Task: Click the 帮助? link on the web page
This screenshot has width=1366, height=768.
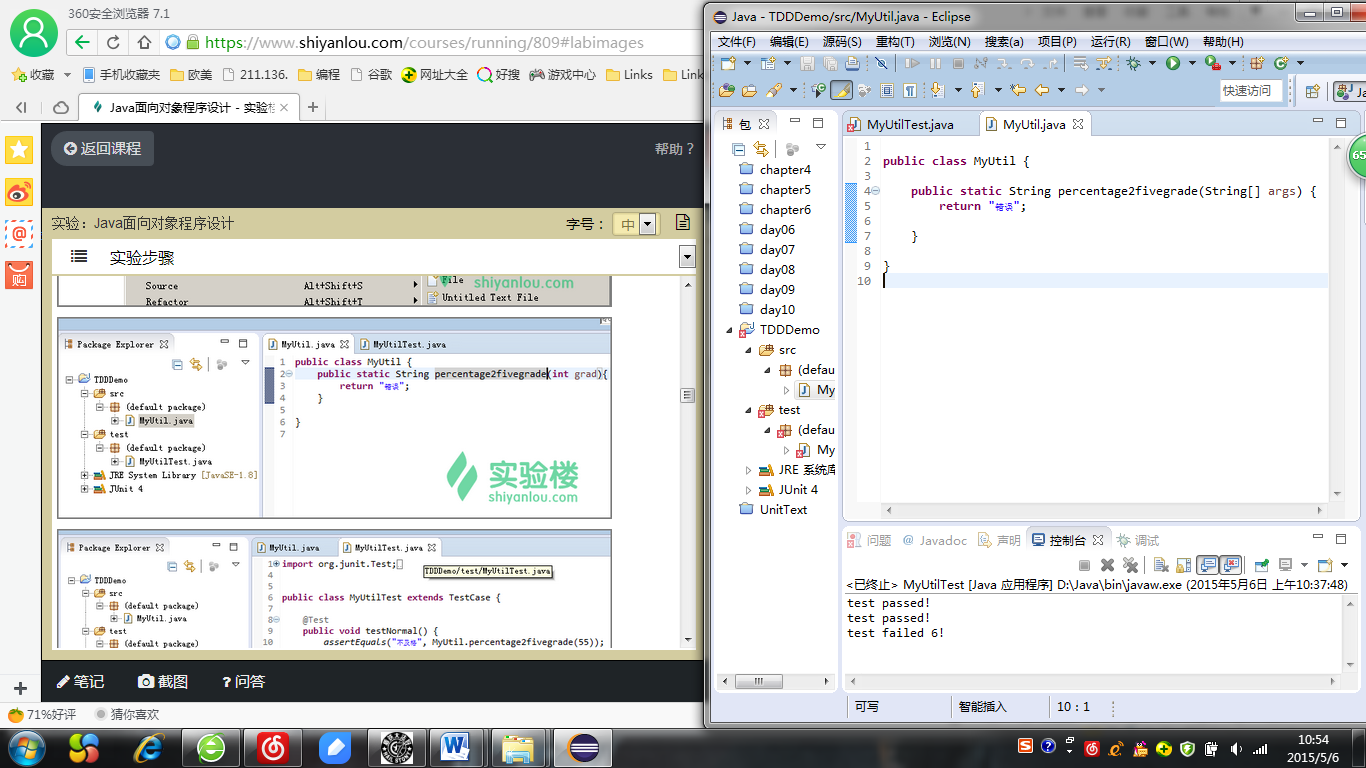Action: click(x=674, y=149)
